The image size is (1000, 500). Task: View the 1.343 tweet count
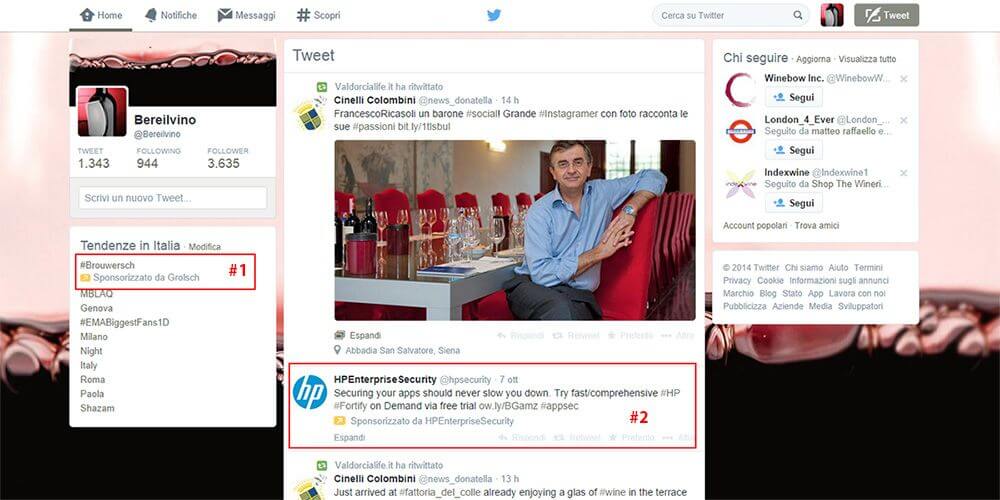click(x=94, y=163)
